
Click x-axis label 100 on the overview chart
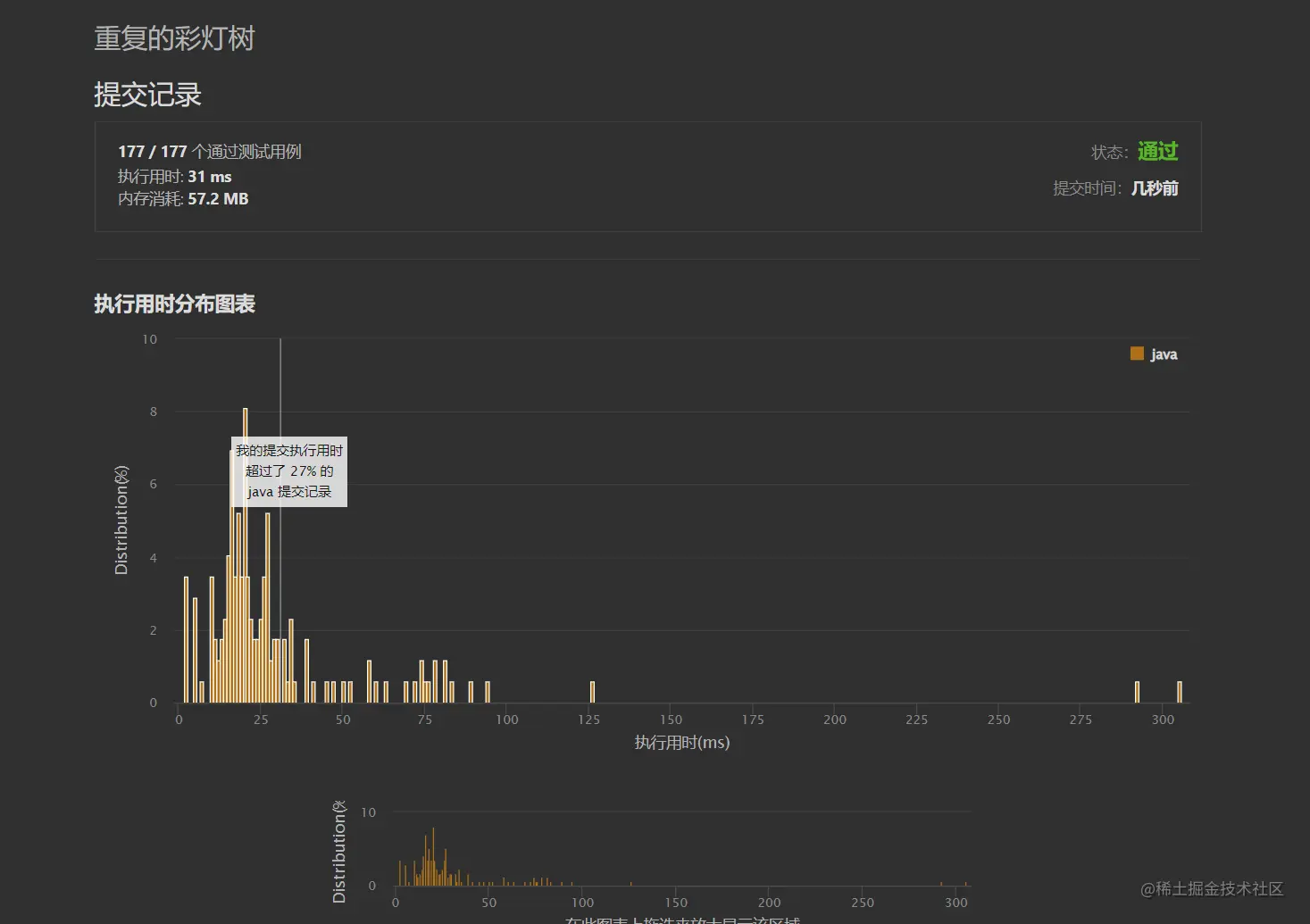point(583,903)
